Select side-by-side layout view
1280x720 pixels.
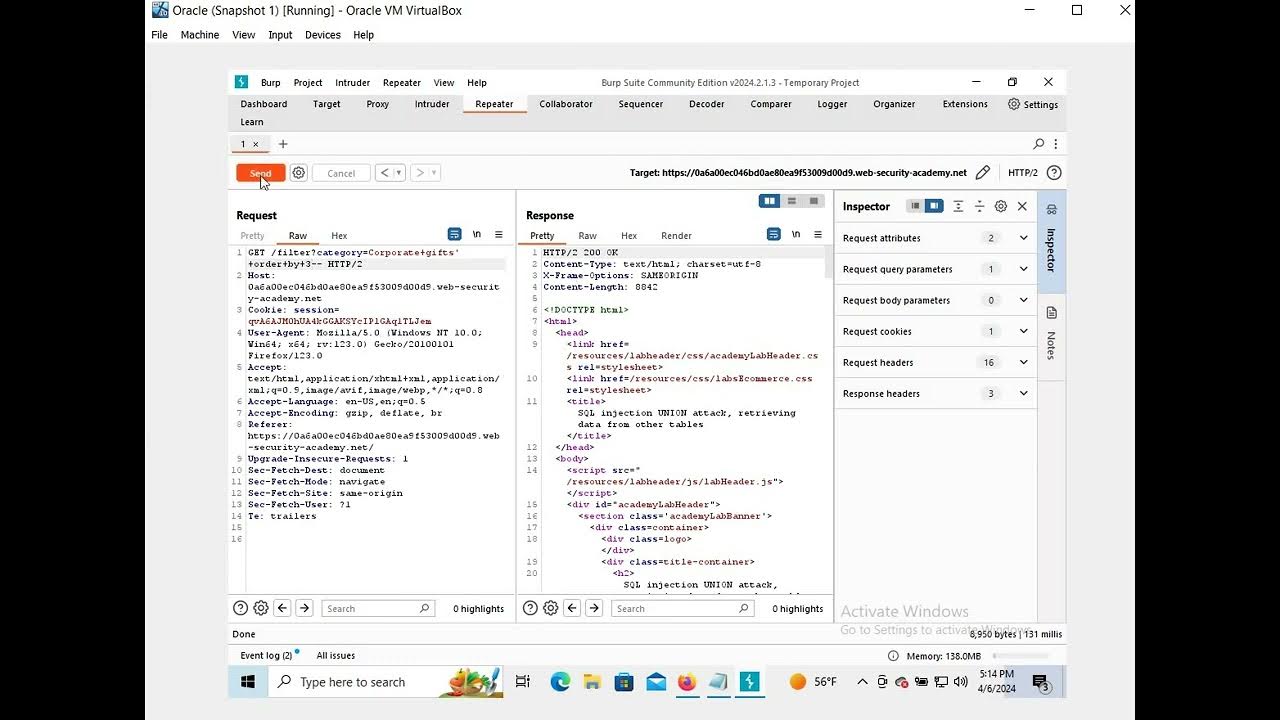pyautogui.click(x=770, y=201)
